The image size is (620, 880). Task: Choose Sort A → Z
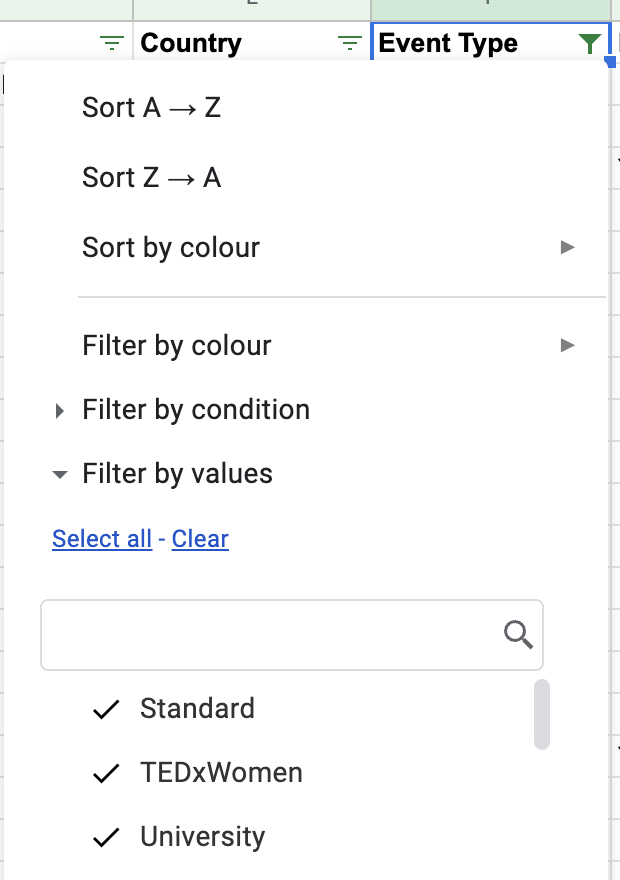click(152, 108)
